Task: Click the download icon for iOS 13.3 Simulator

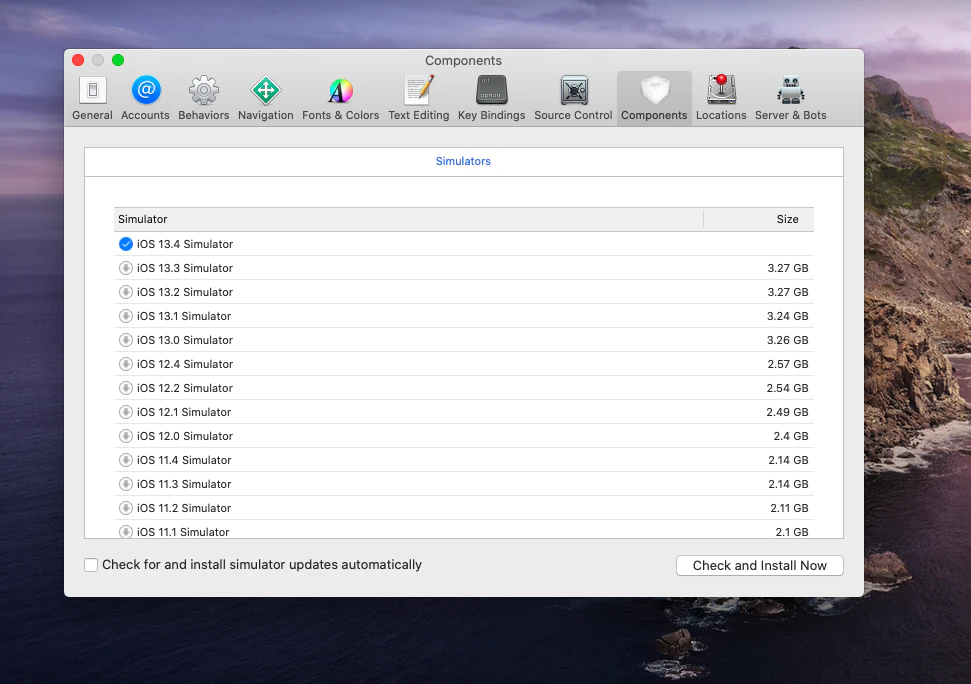Action: [x=126, y=268]
